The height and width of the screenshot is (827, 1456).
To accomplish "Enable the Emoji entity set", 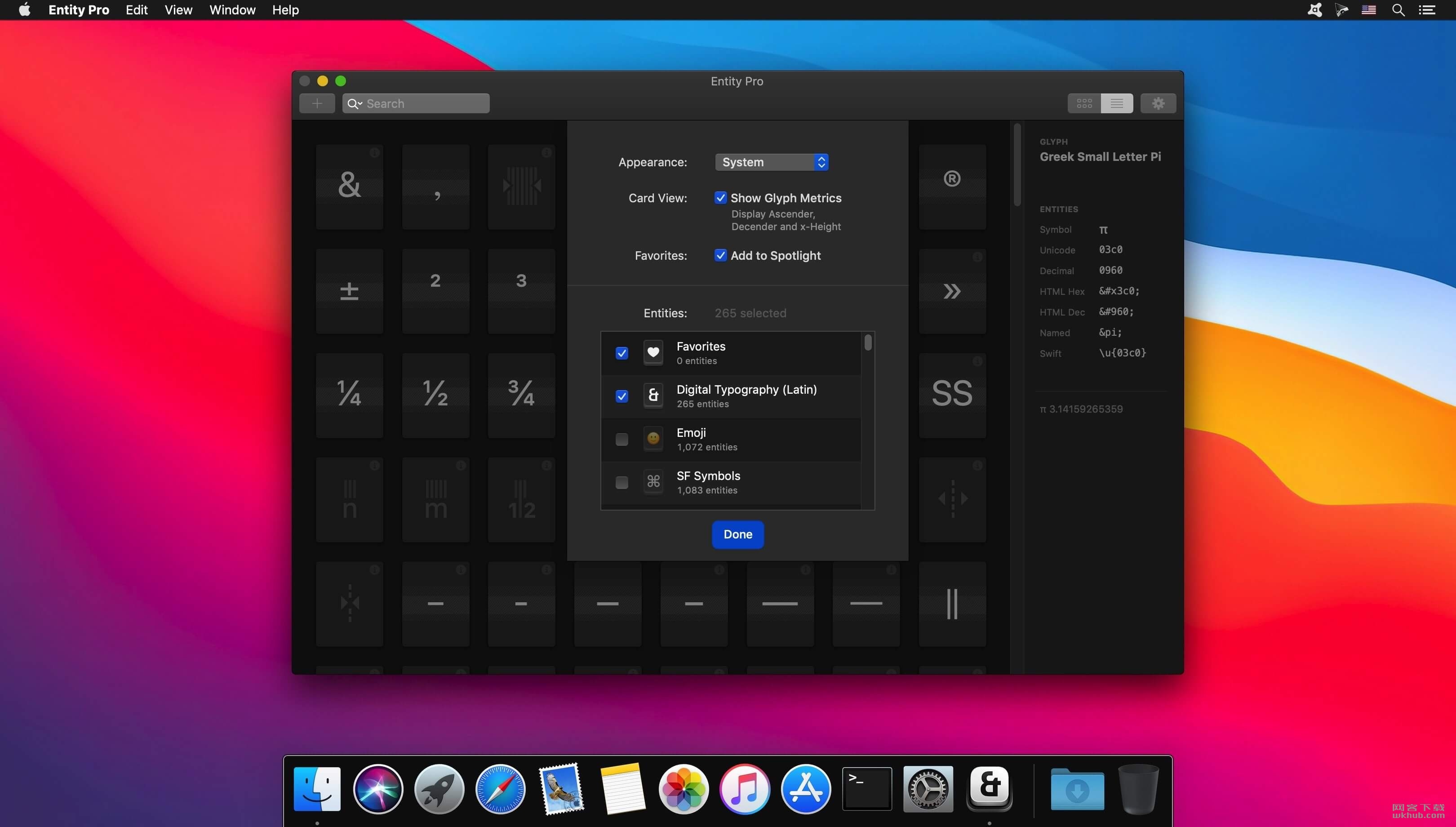I will (x=622, y=440).
